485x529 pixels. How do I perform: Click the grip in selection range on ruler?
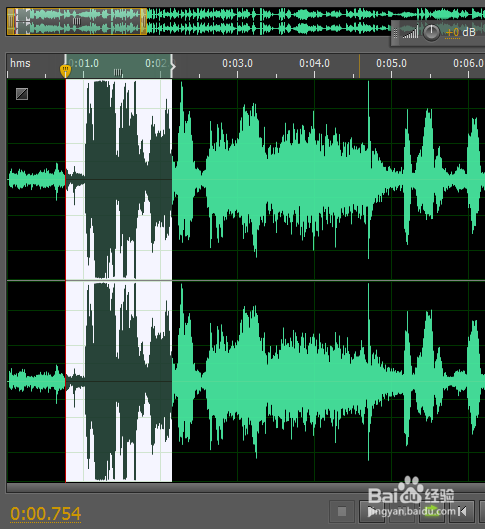117,72
